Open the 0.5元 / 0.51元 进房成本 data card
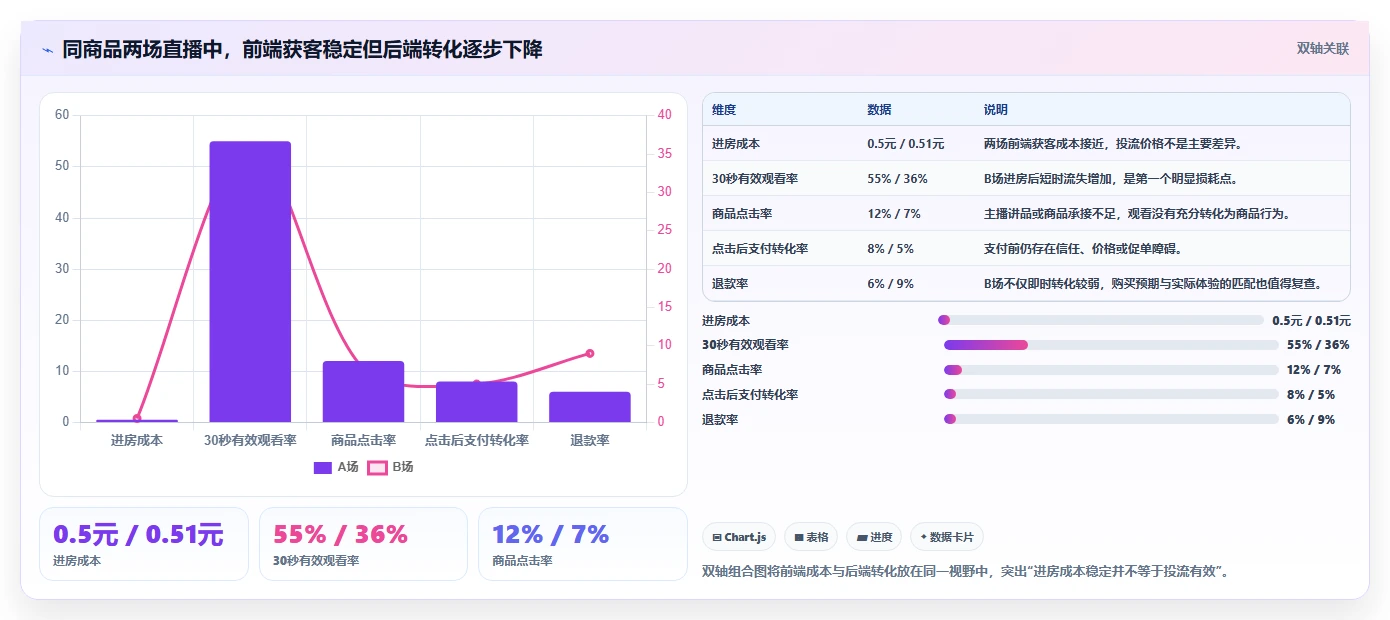Image resolution: width=1390 pixels, height=620 pixels. point(144,544)
